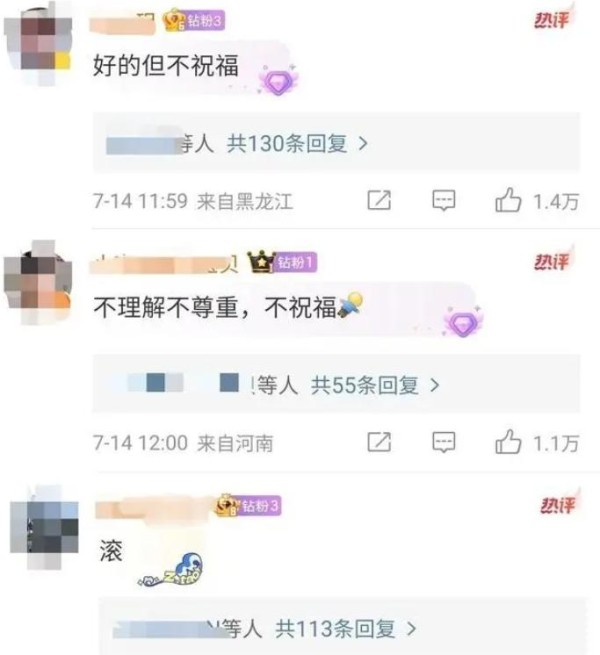Tap the diamond sticker on second comment

(463, 322)
